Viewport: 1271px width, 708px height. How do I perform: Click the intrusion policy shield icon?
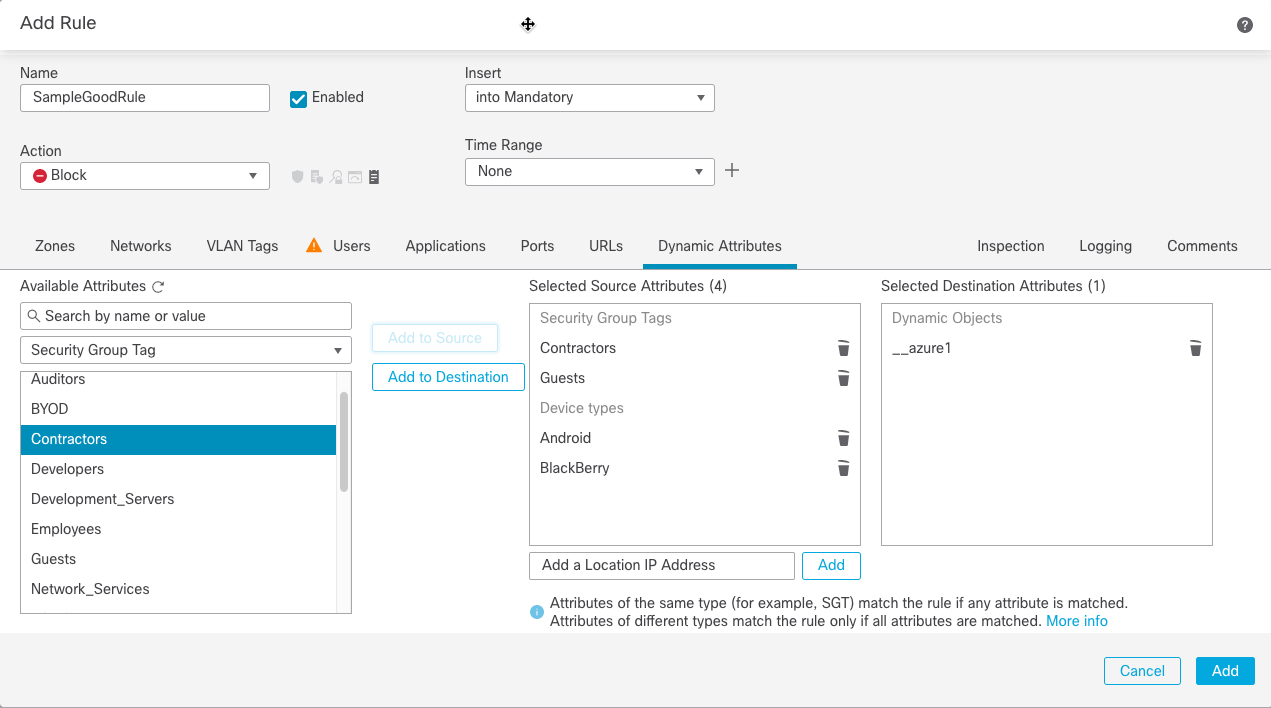tap(297, 176)
